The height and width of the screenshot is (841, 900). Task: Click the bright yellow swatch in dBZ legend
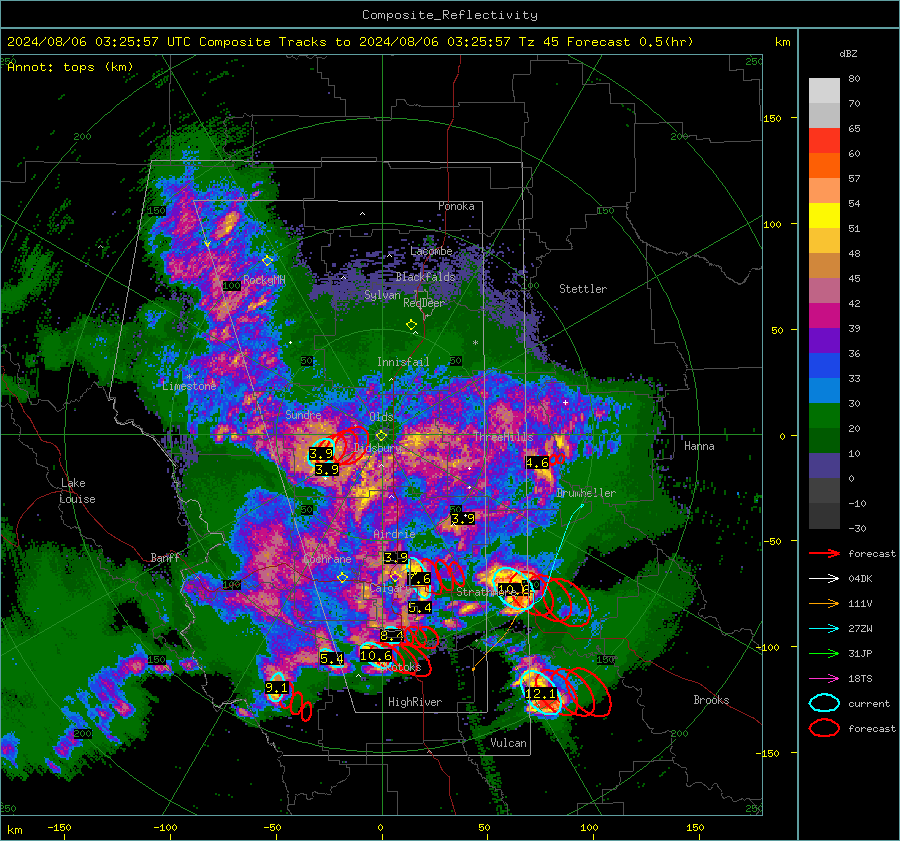[x=824, y=216]
